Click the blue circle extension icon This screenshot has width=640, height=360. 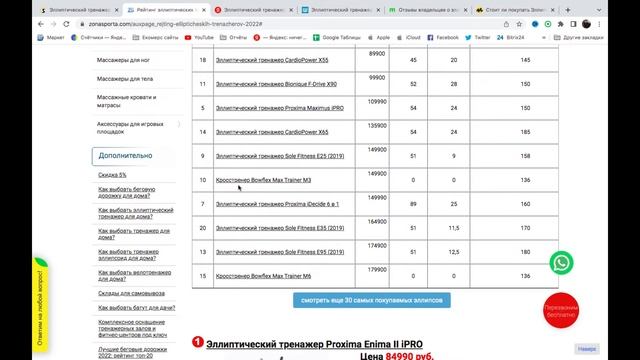coord(535,24)
